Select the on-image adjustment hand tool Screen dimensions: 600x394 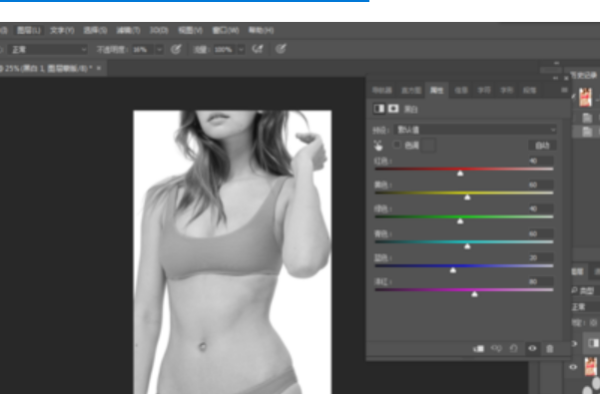[x=378, y=145]
